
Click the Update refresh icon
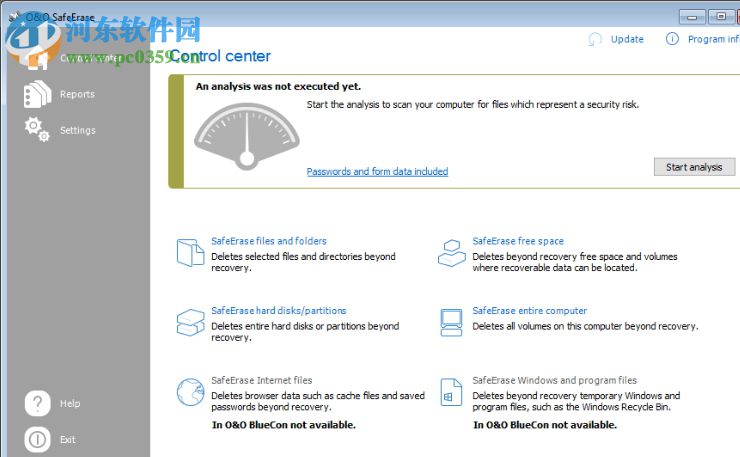point(595,39)
